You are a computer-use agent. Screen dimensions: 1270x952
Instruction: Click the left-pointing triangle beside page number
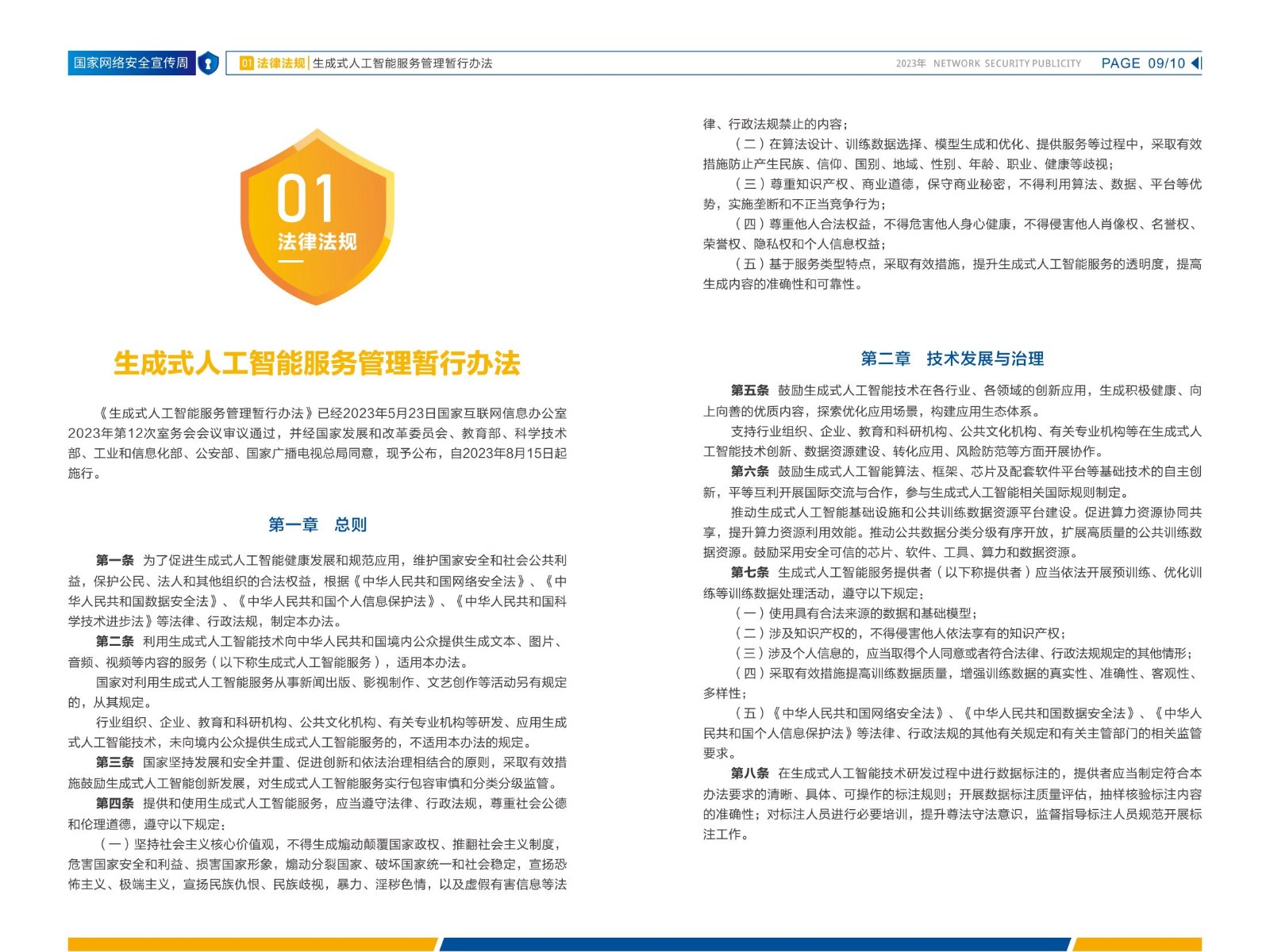click(x=1196, y=63)
